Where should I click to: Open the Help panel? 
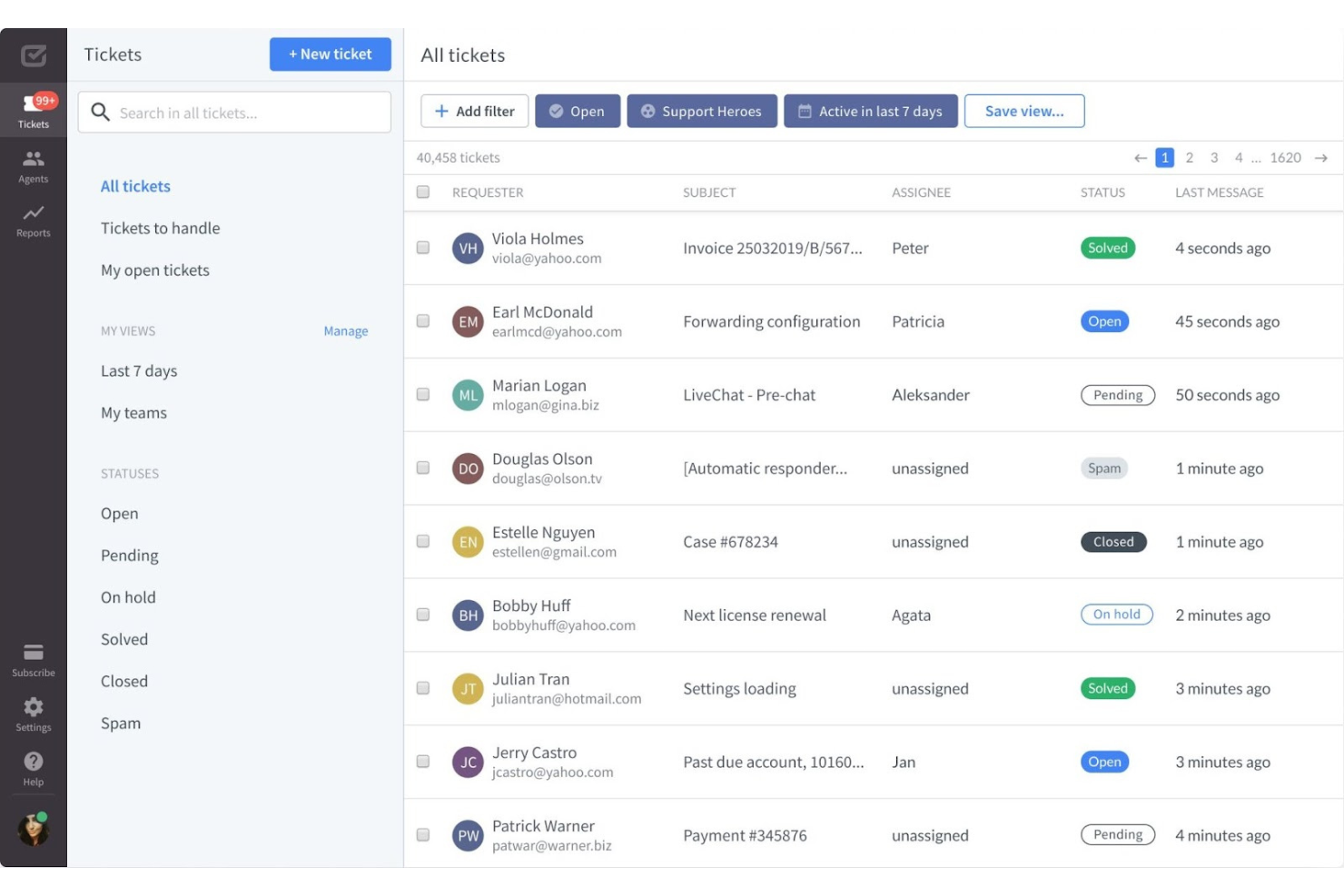33,766
